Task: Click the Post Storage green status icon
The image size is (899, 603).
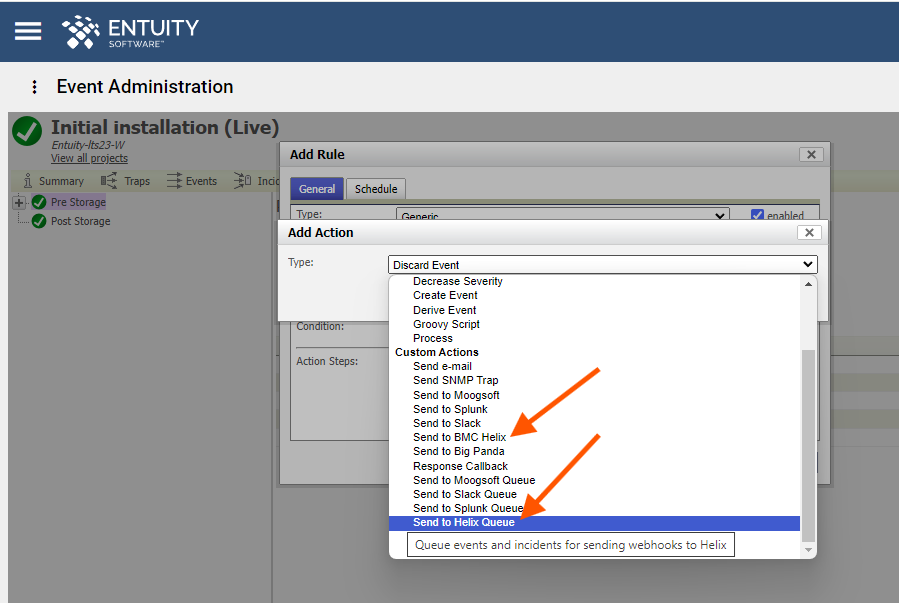Action: click(x=39, y=221)
